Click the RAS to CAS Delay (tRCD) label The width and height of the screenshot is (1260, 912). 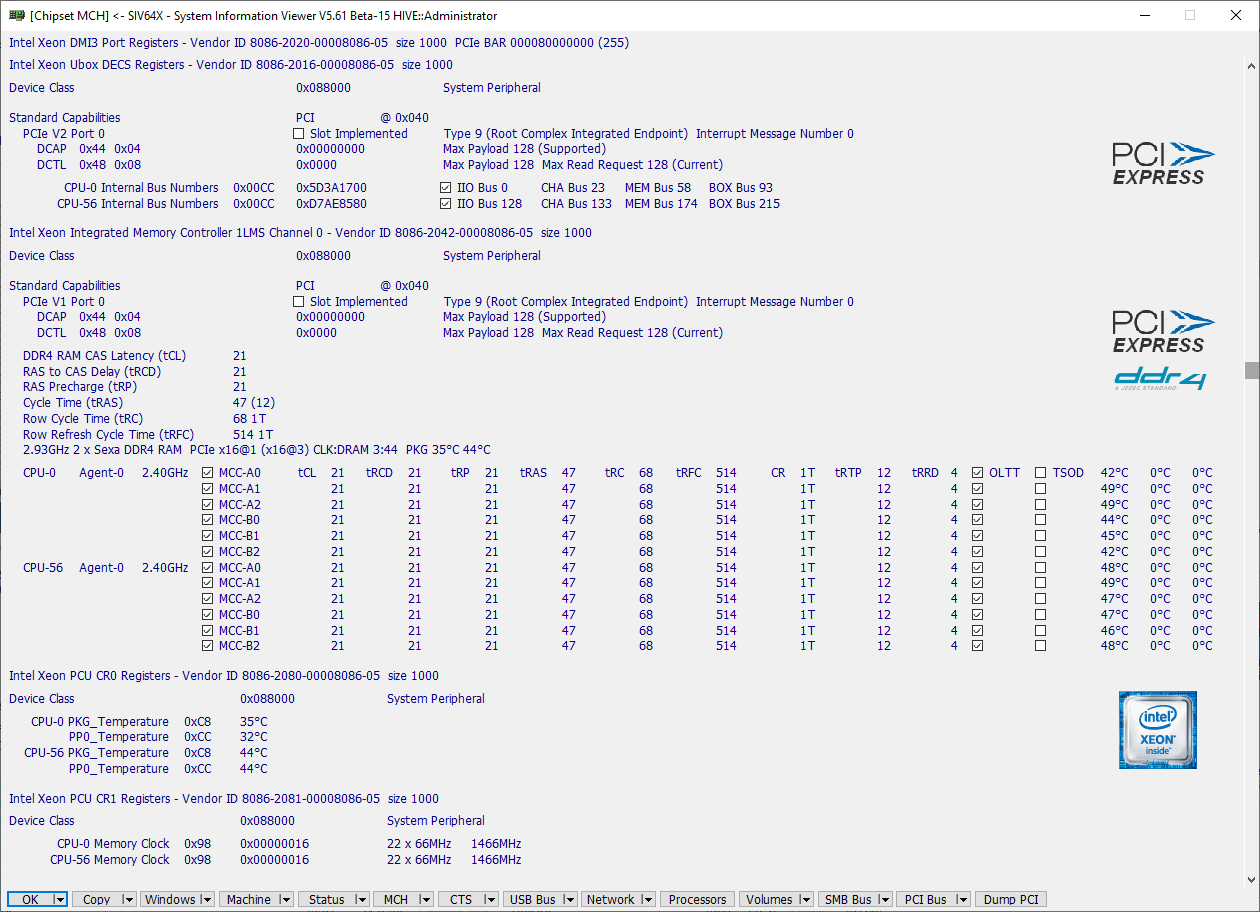point(92,372)
